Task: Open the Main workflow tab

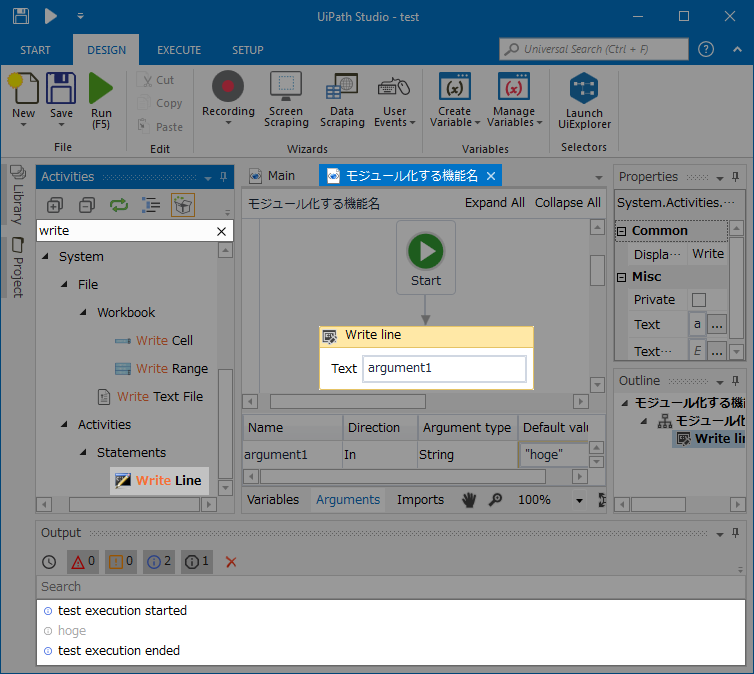Action: tap(272, 176)
